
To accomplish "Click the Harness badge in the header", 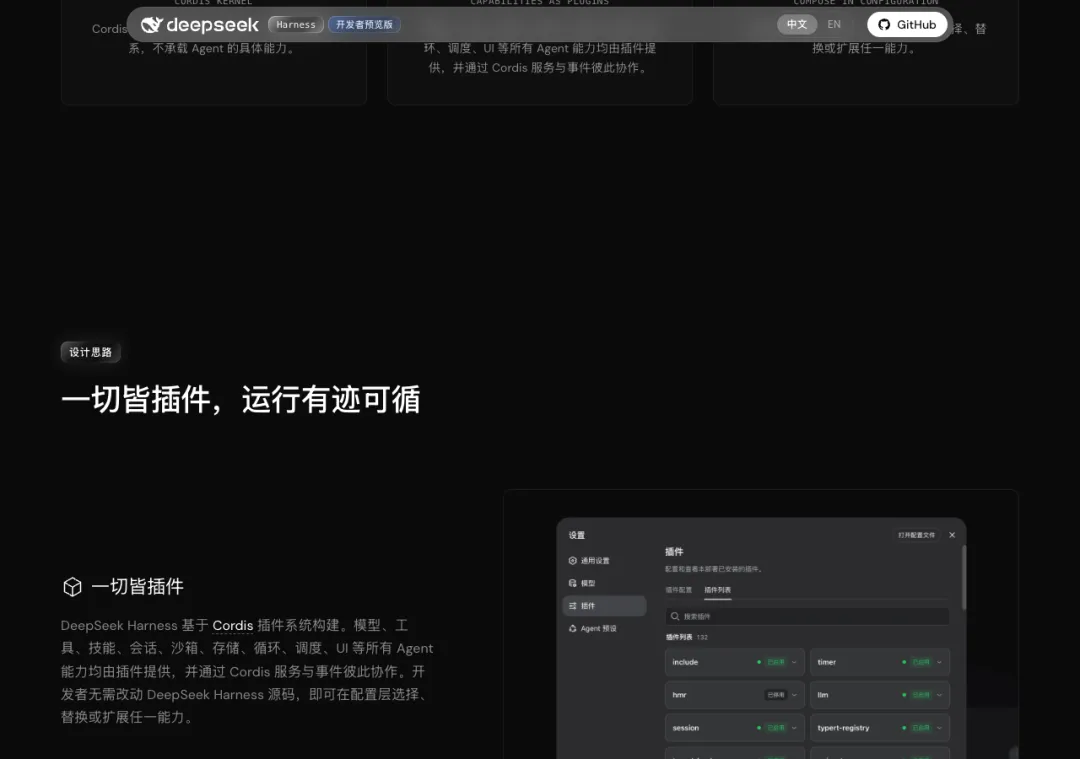I will (295, 25).
